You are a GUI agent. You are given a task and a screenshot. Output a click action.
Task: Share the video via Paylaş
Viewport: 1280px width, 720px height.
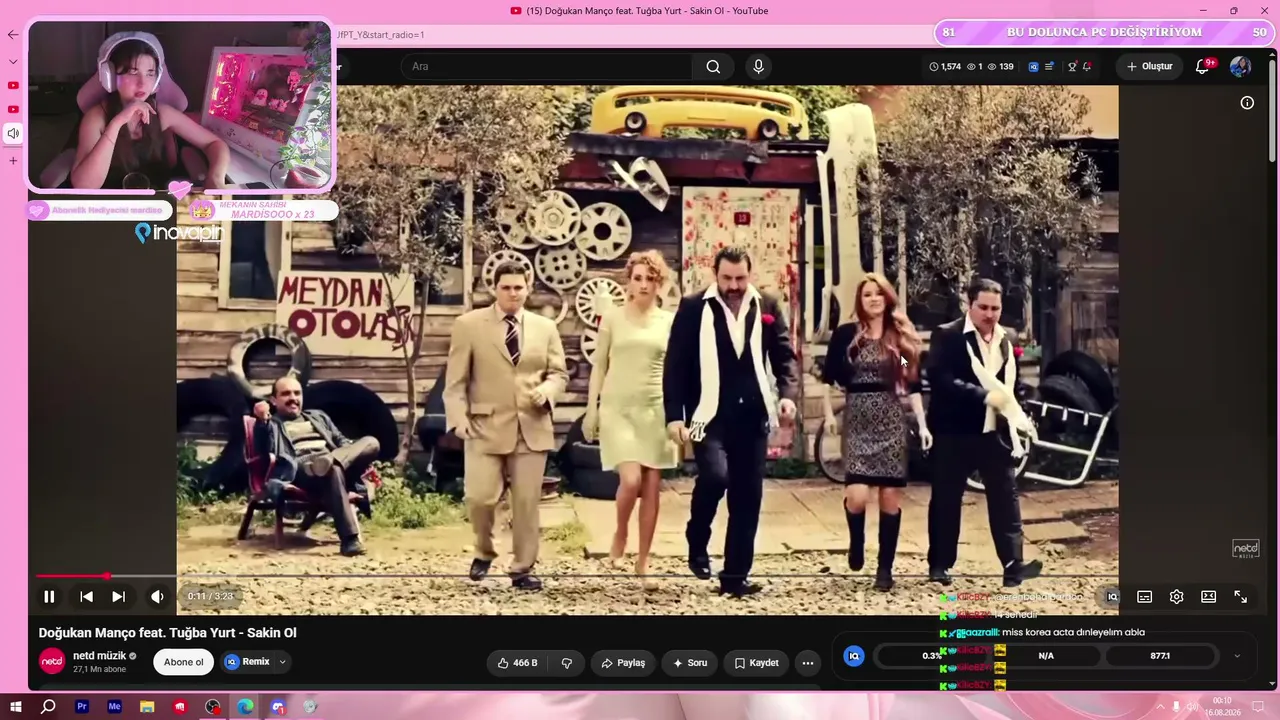pos(622,663)
